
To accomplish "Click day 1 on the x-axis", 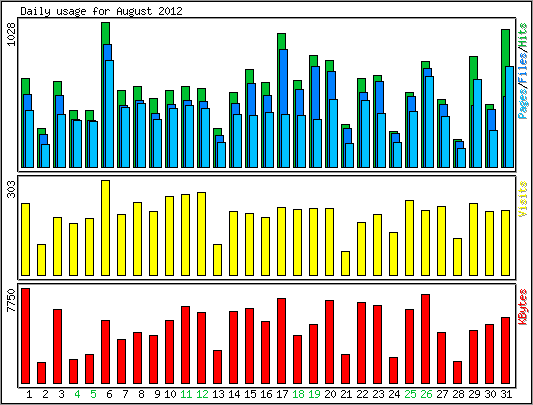I will [x=29, y=394].
